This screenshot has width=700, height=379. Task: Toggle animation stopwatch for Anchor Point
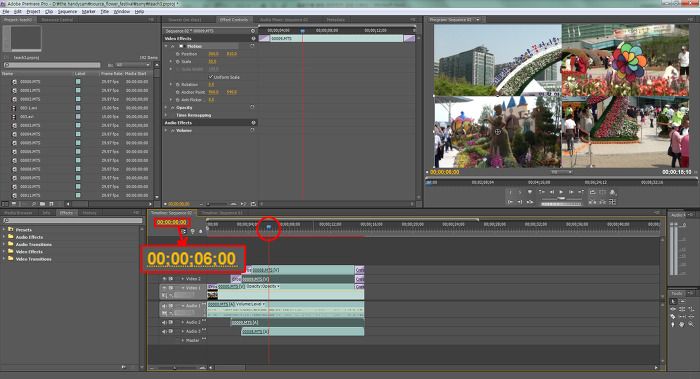pyautogui.click(x=177, y=92)
